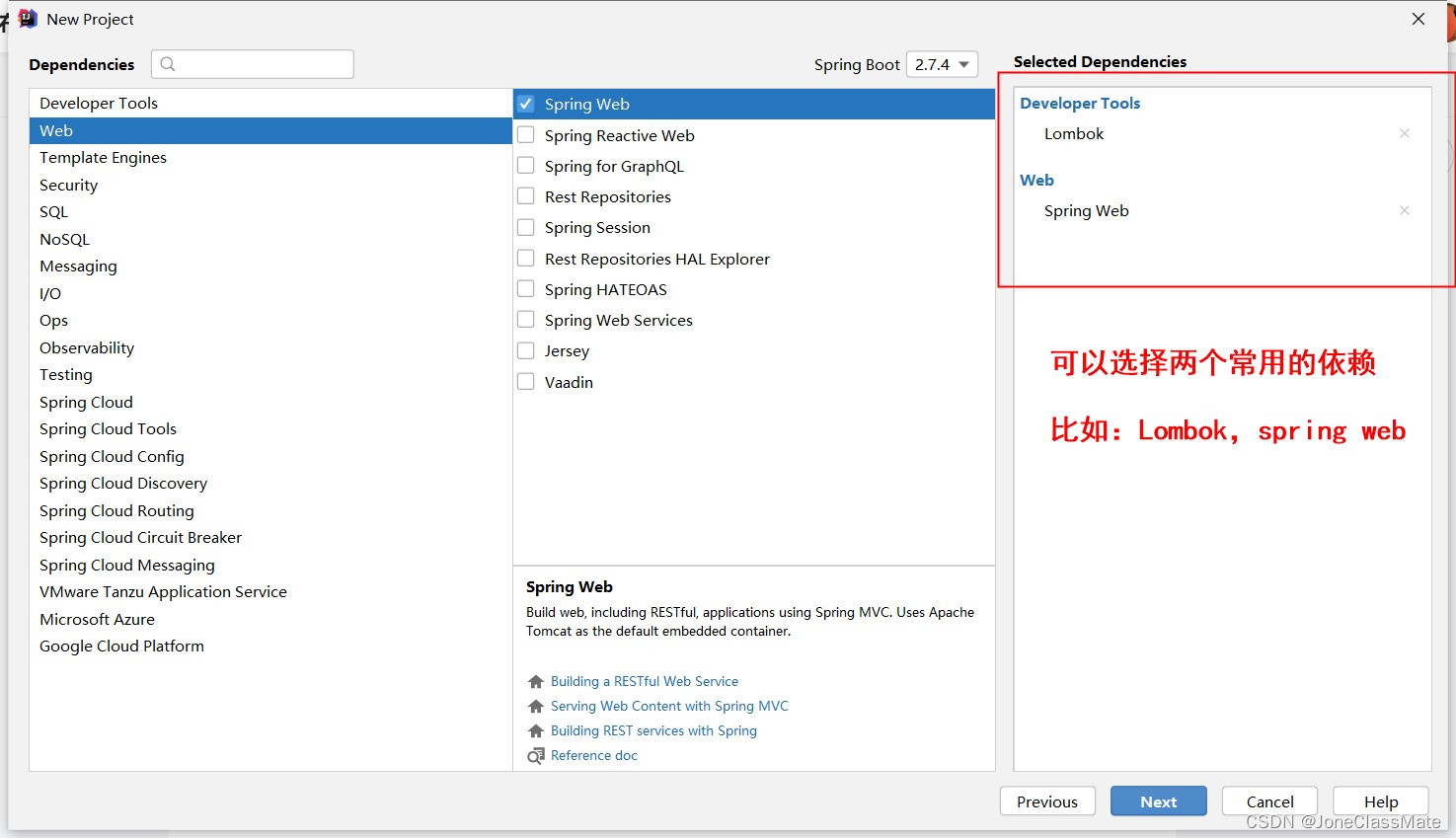Open the Template Engines category

click(270, 157)
